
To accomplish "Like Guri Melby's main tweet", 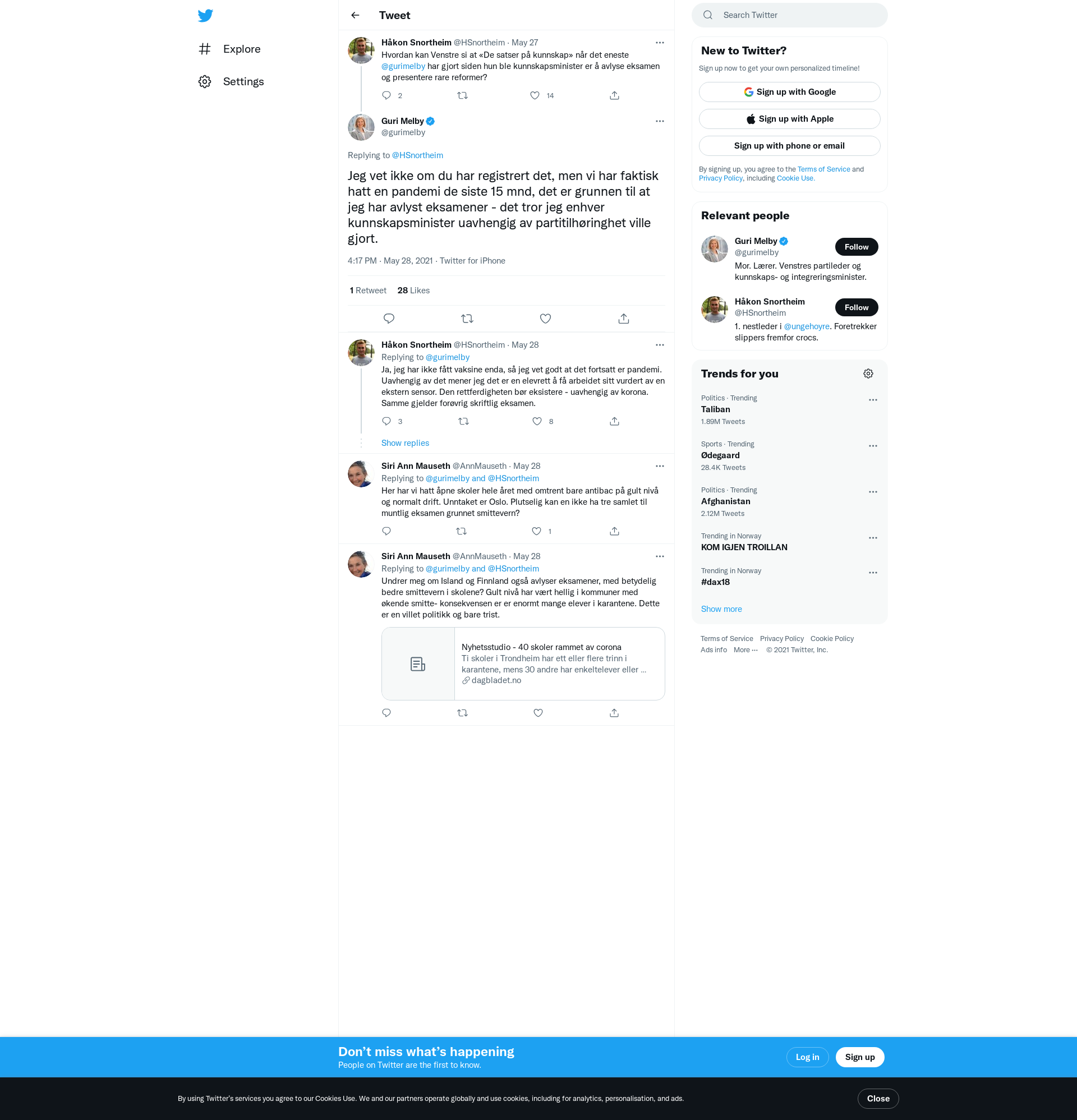I will tap(545, 319).
